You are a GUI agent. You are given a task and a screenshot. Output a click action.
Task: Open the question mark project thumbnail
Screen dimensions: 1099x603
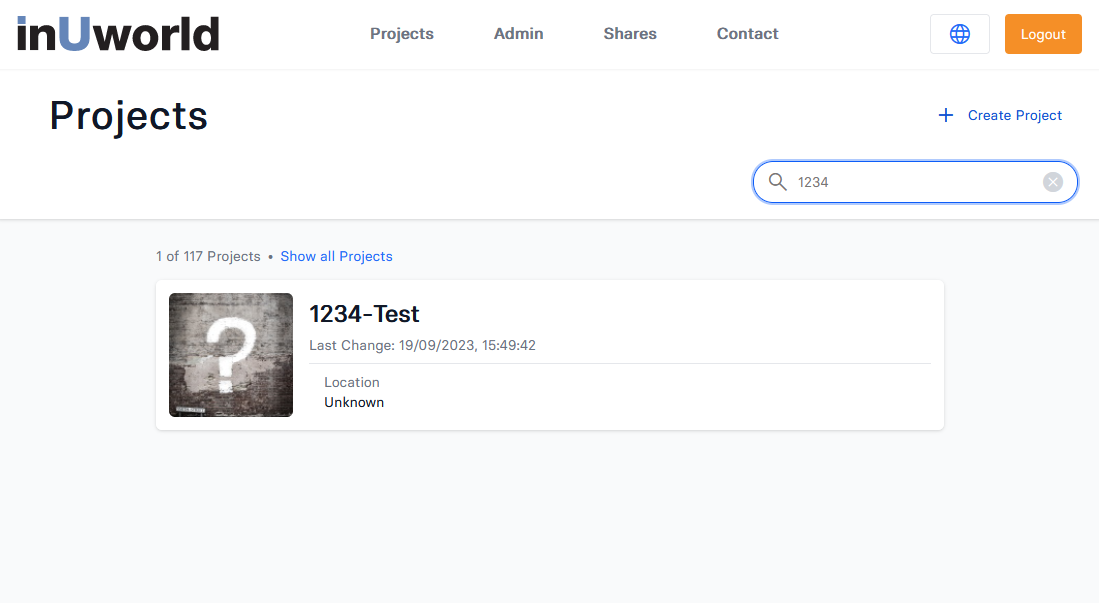[231, 355]
